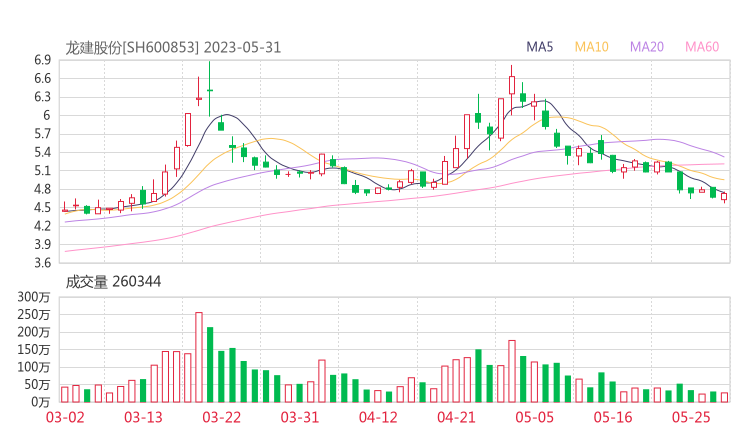
Task: Click the 成交量 260344 volume label
Action: tap(113, 282)
